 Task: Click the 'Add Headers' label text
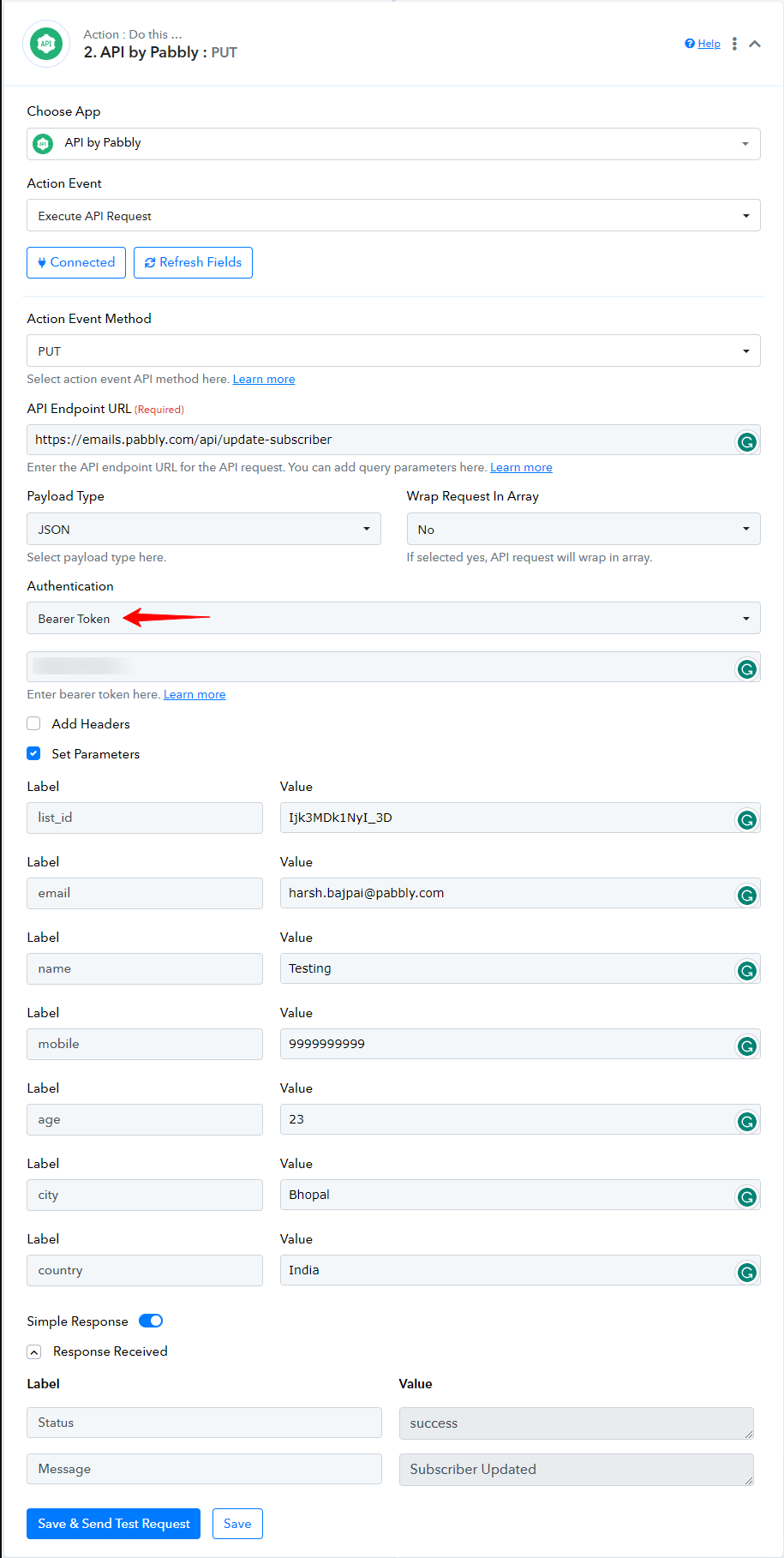point(91,724)
